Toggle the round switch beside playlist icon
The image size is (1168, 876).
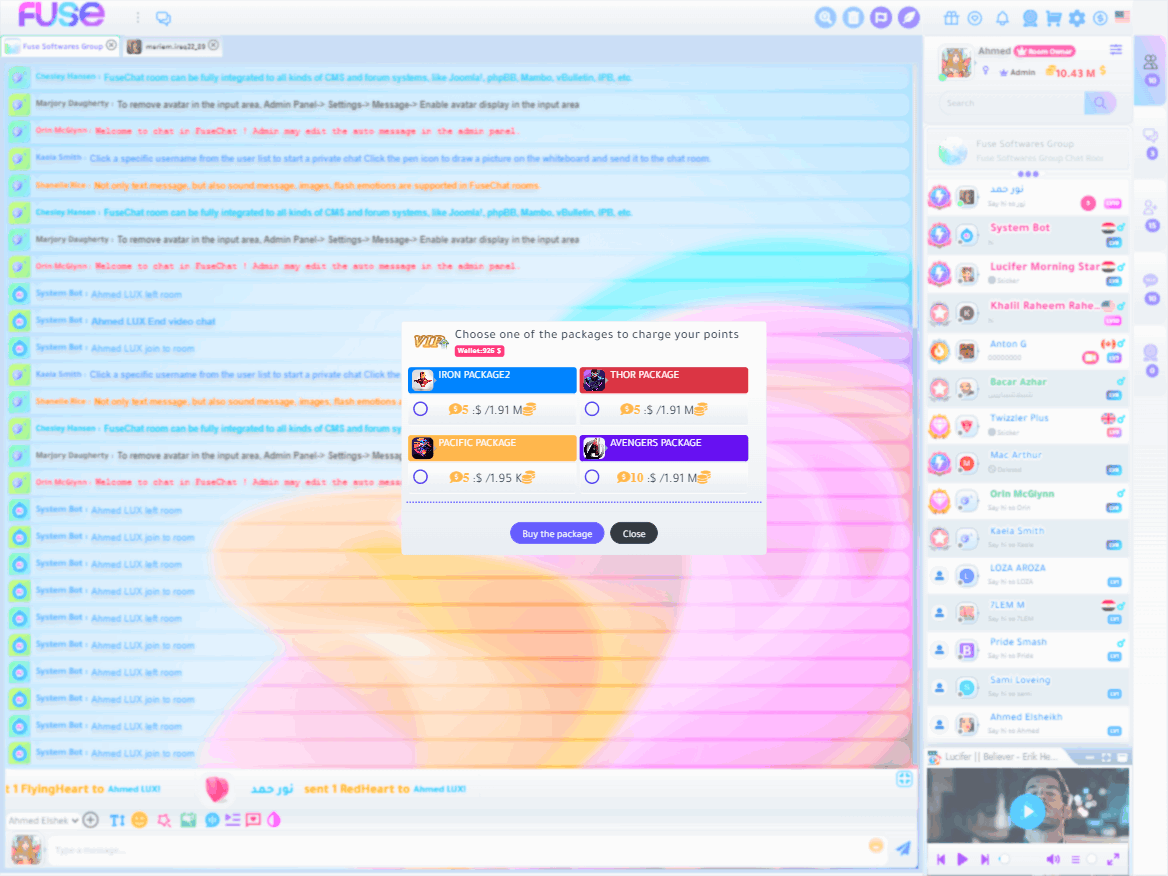click(1091, 859)
